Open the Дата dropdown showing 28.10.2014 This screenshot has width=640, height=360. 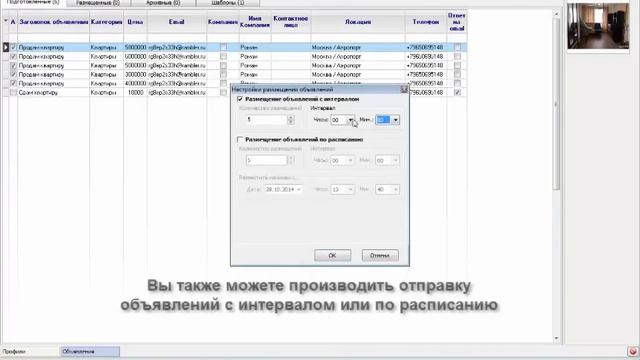tap(299, 189)
